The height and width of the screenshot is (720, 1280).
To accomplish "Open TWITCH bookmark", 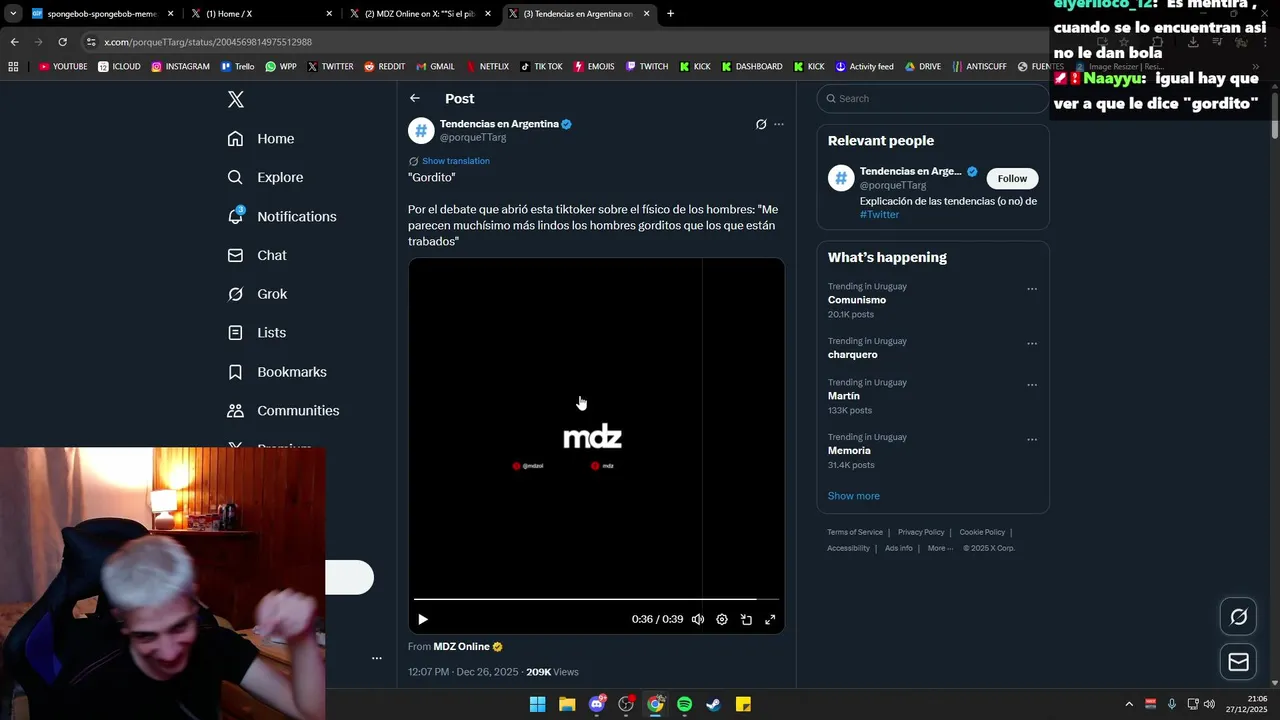I will (x=647, y=67).
